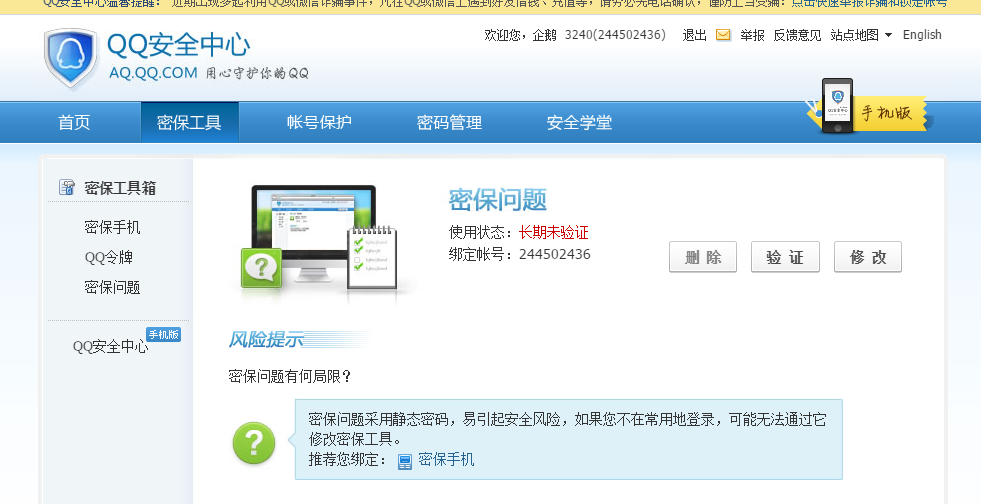The height and width of the screenshot is (504, 981).
Task: Click the AQ.QQ.COM site title text
Action: coord(153,73)
